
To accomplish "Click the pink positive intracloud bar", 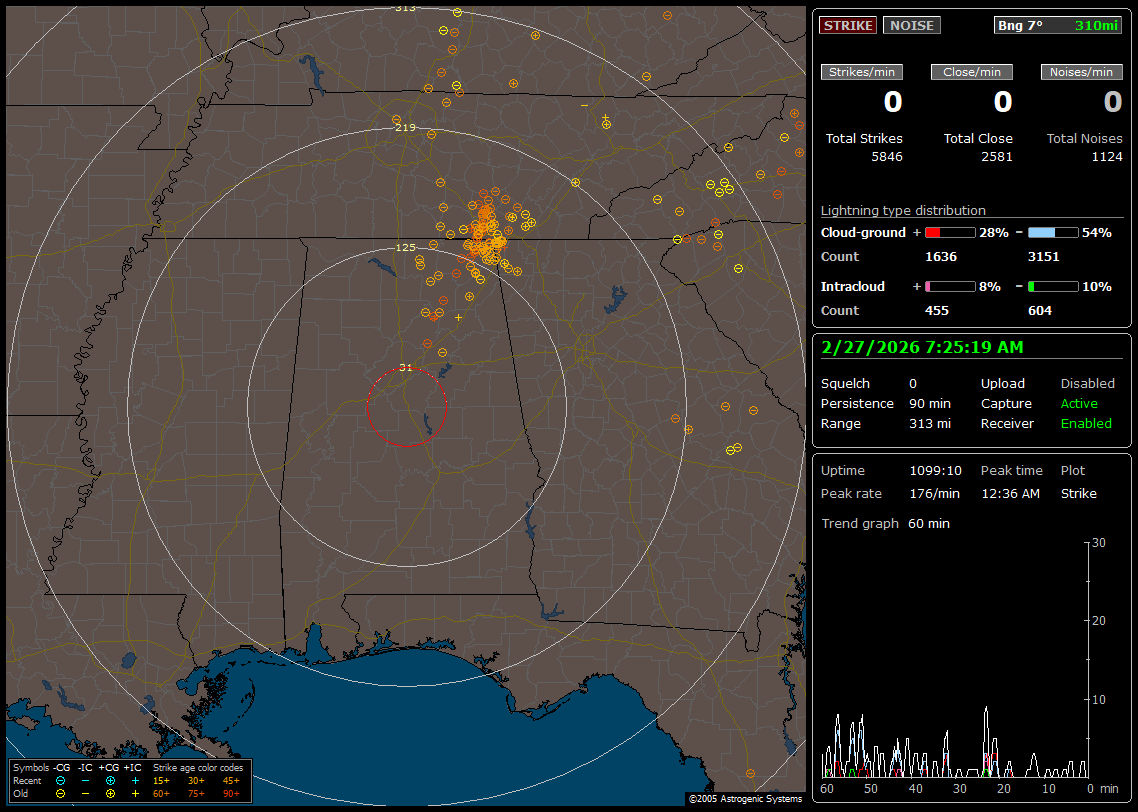I will click(x=949, y=286).
